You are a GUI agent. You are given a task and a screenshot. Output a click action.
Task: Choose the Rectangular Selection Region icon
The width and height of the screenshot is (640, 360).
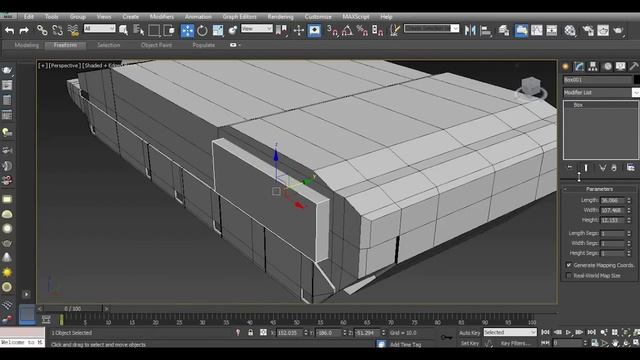(154, 30)
